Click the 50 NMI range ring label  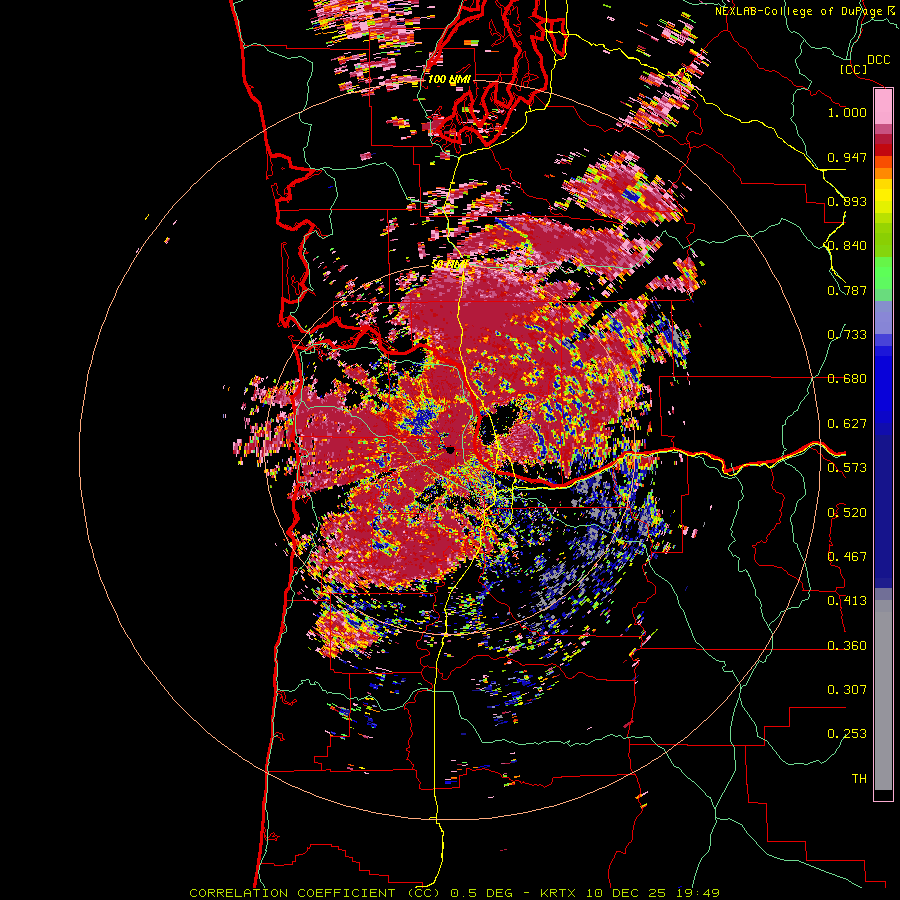click(x=449, y=264)
